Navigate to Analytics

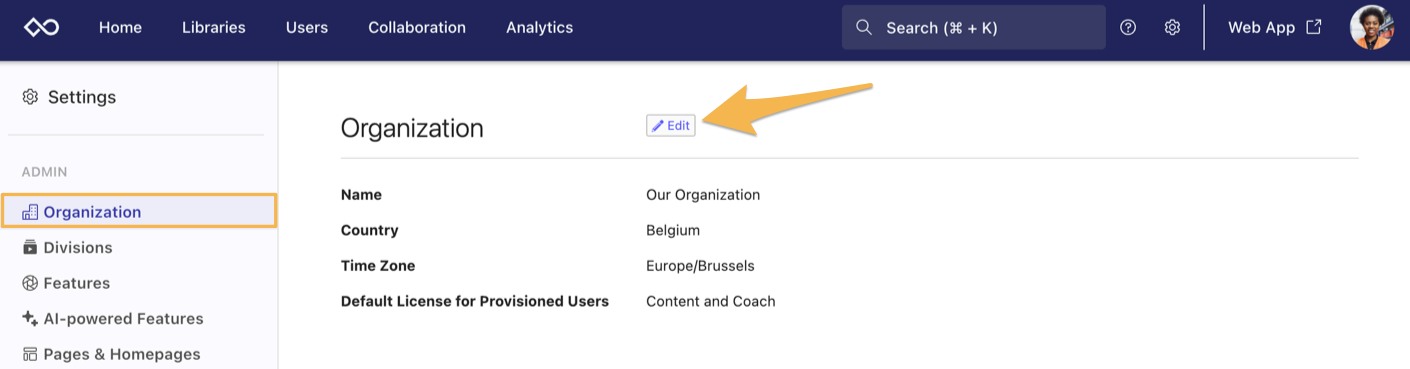click(539, 27)
